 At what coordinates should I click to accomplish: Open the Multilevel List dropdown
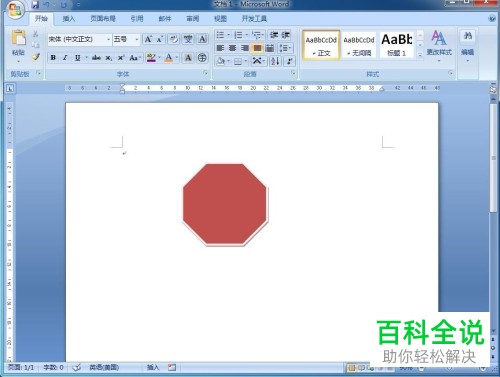[258, 35]
